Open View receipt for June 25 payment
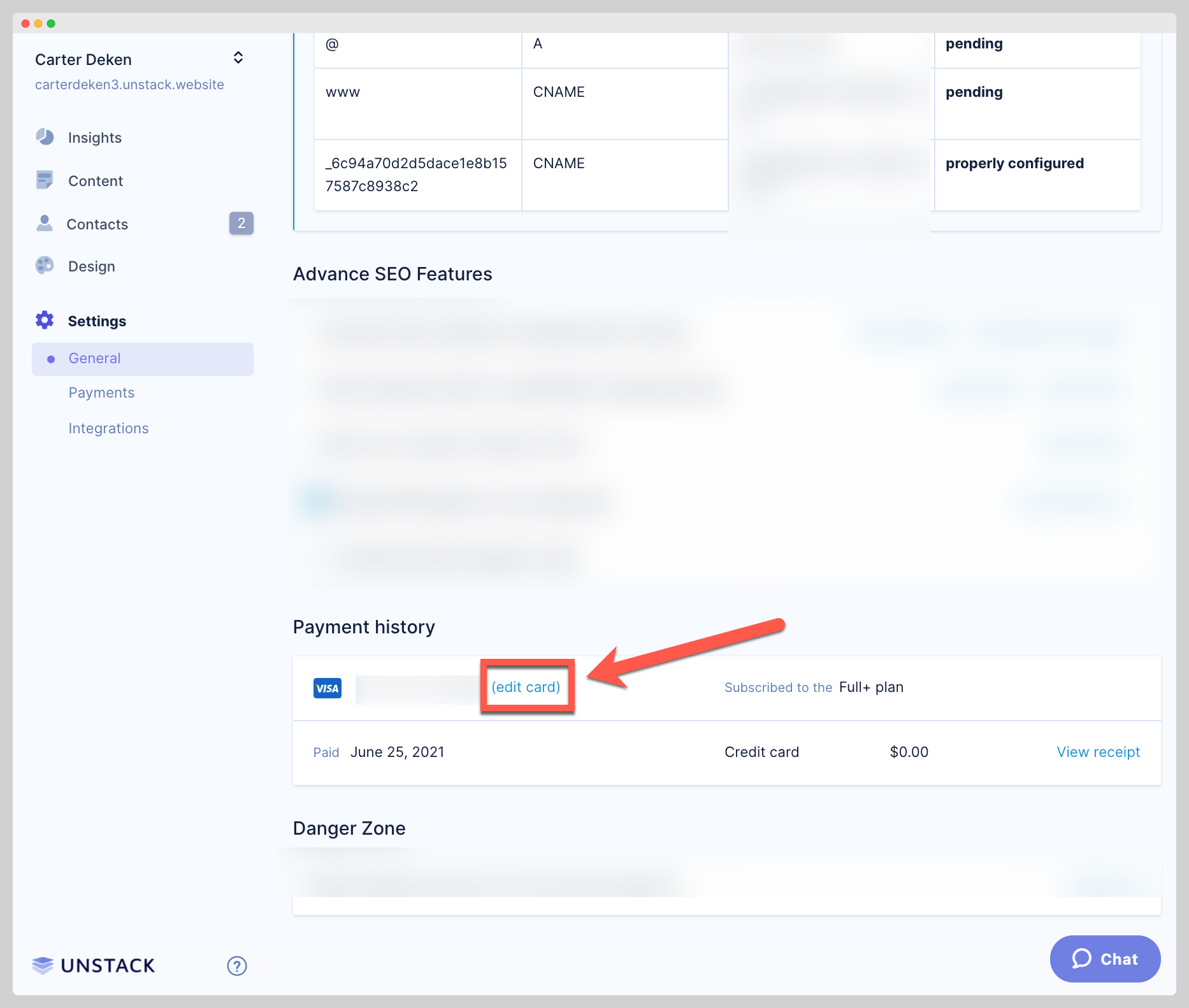Viewport: 1189px width, 1008px height. coord(1098,752)
